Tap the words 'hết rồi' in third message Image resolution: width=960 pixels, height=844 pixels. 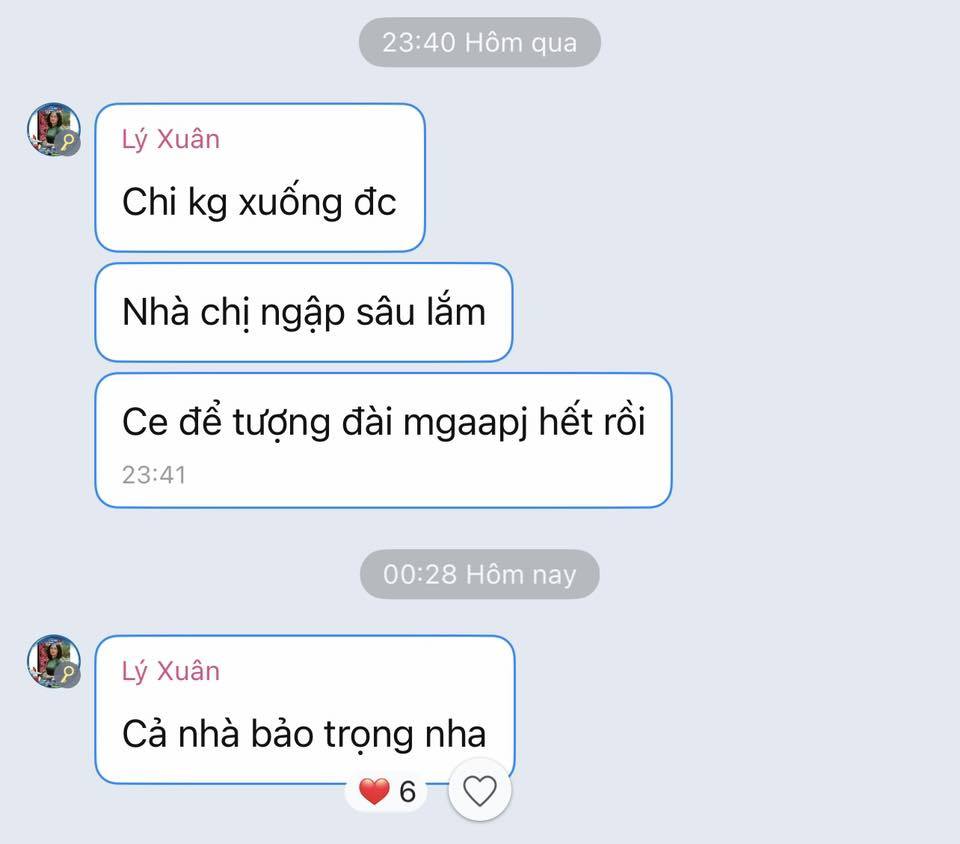pos(592,421)
